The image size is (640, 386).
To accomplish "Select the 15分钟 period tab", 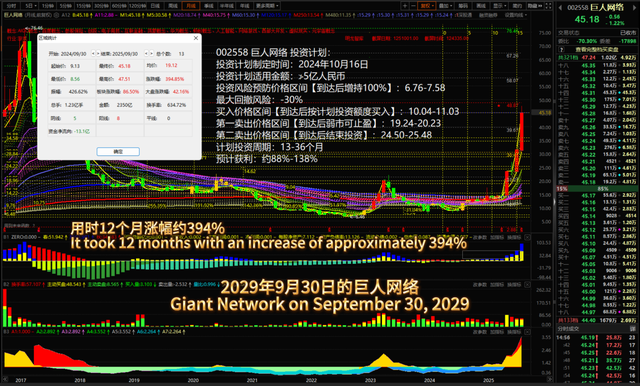I will [84, 6].
